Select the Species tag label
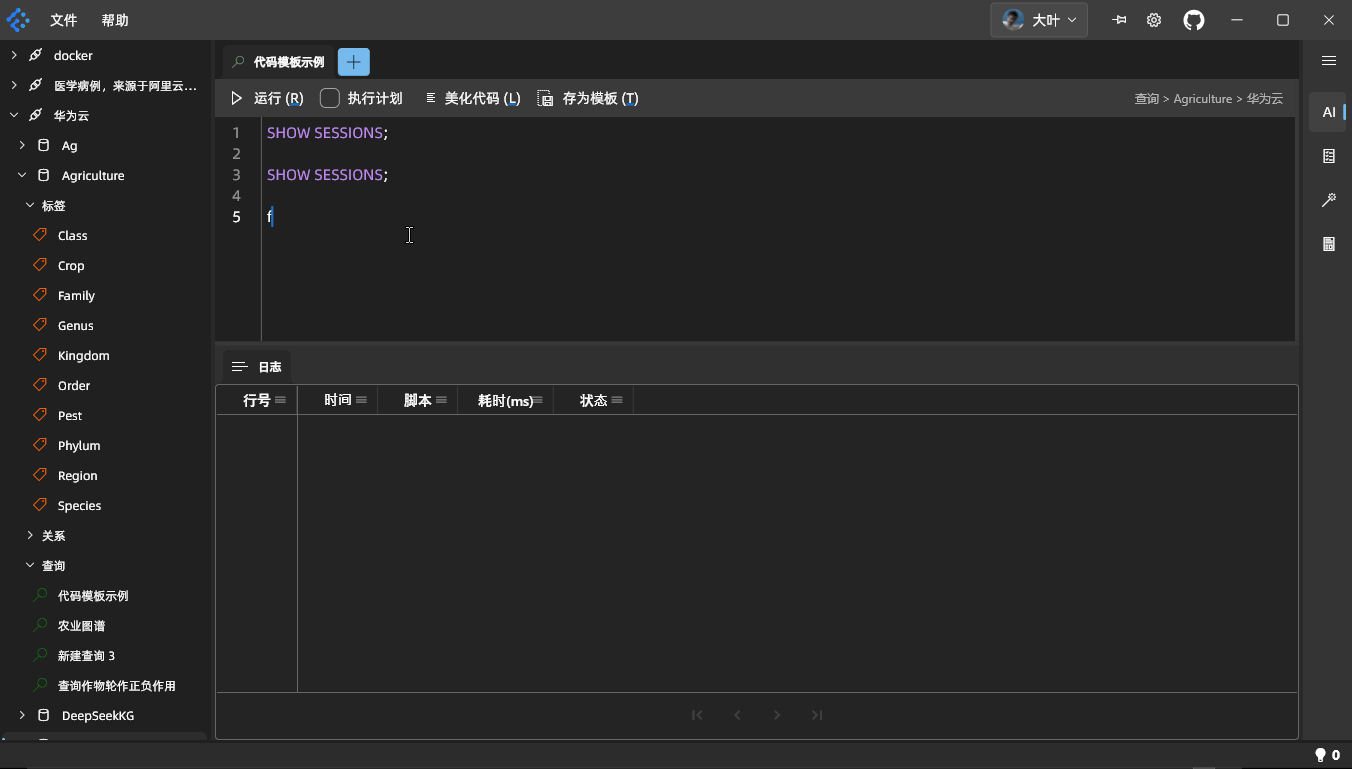Viewport: 1352px width, 769px height. [80, 506]
